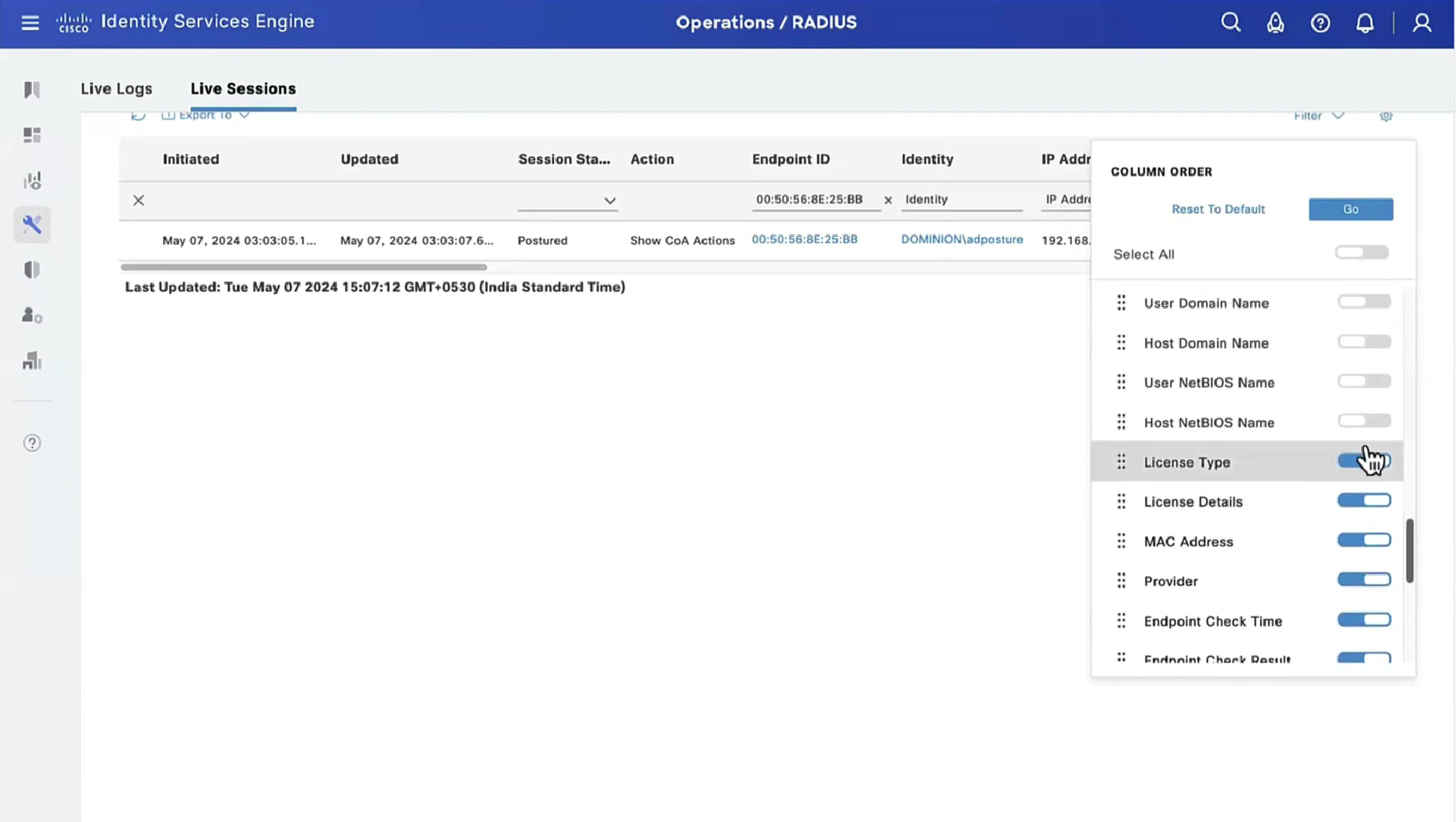Turn on the Select All toggle
The width and height of the screenshot is (1456, 822).
click(x=1361, y=253)
